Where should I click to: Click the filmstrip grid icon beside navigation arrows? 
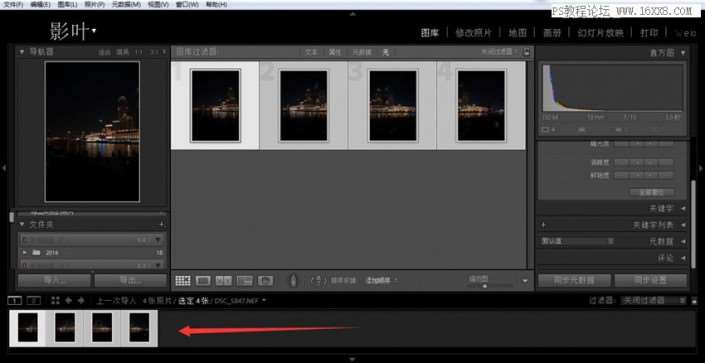[x=56, y=300]
